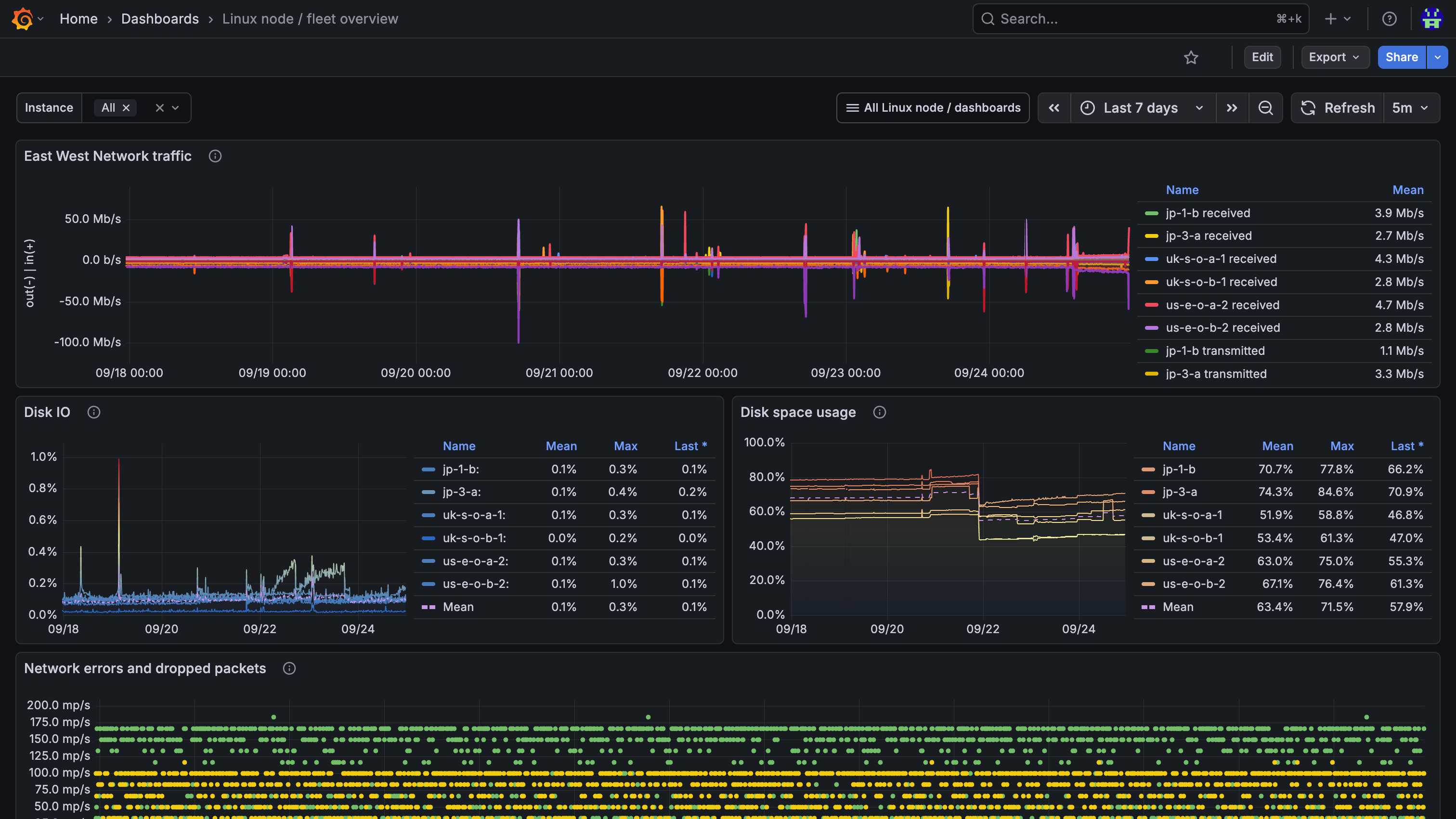
Task: Click the Edit button
Action: click(x=1262, y=57)
